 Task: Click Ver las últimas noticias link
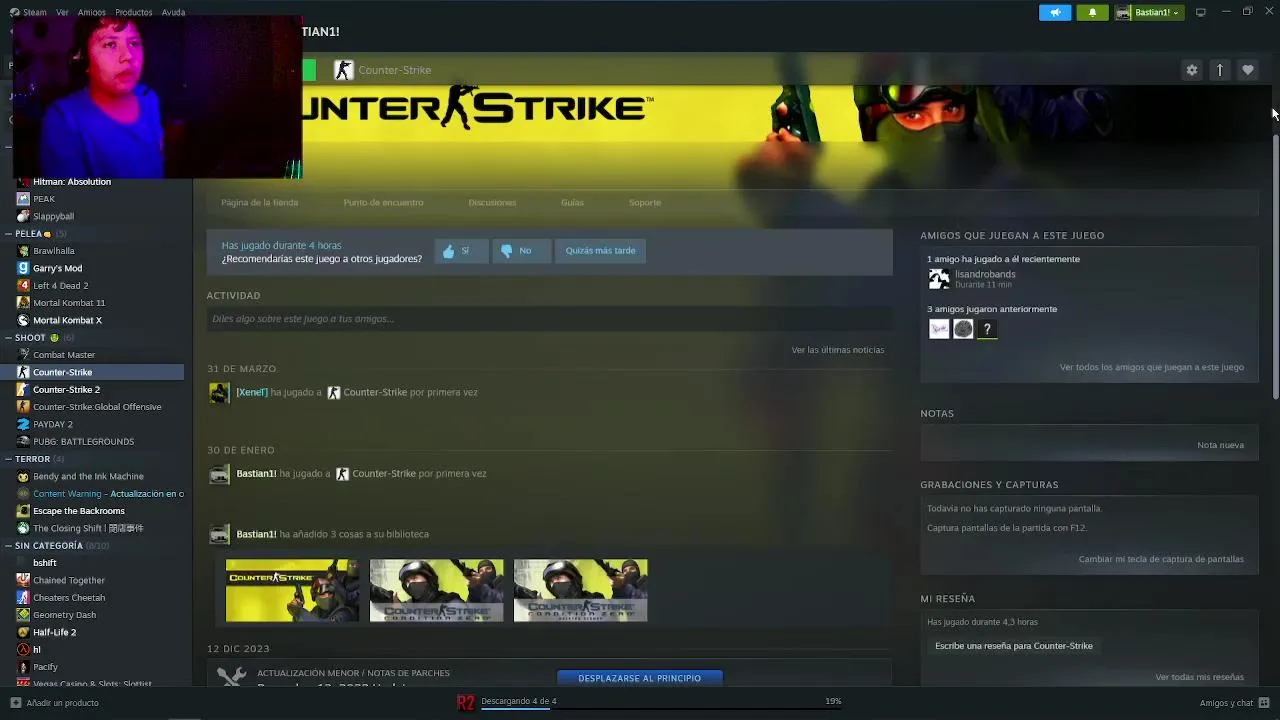click(837, 350)
